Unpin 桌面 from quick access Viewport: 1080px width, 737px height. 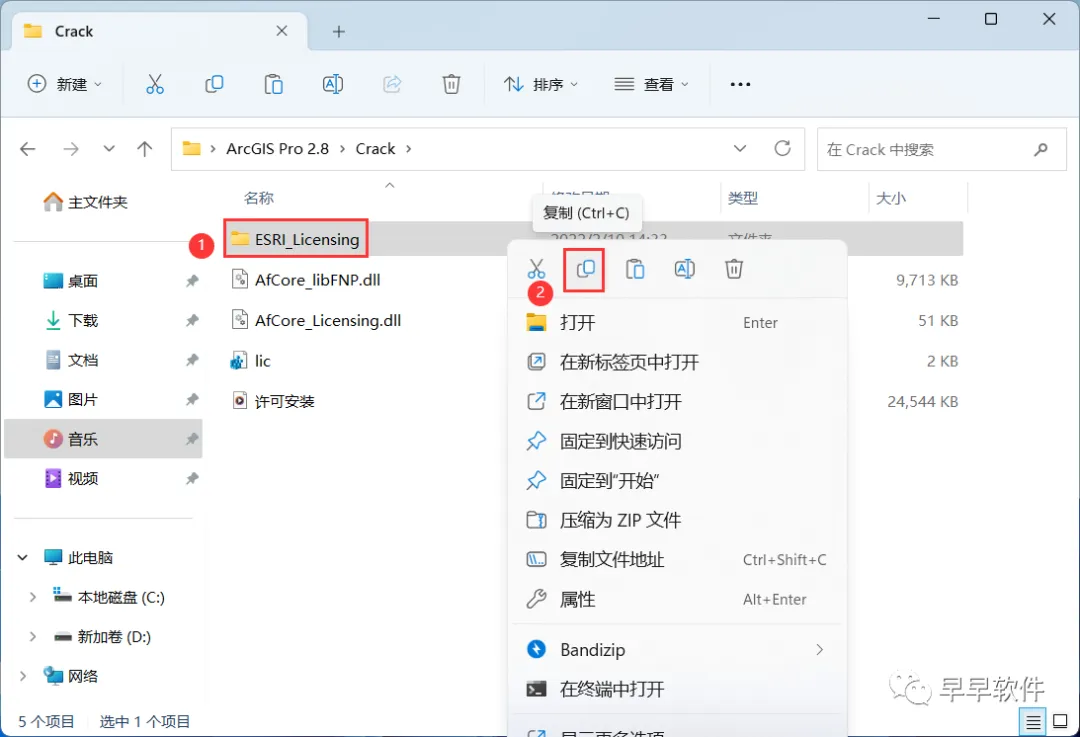coord(192,280)
